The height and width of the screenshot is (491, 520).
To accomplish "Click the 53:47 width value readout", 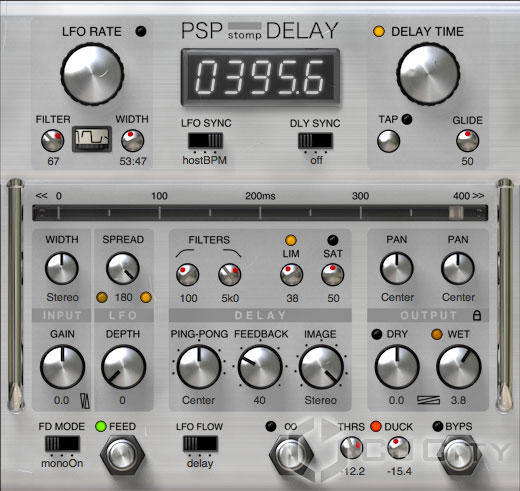I will [133, 161].
